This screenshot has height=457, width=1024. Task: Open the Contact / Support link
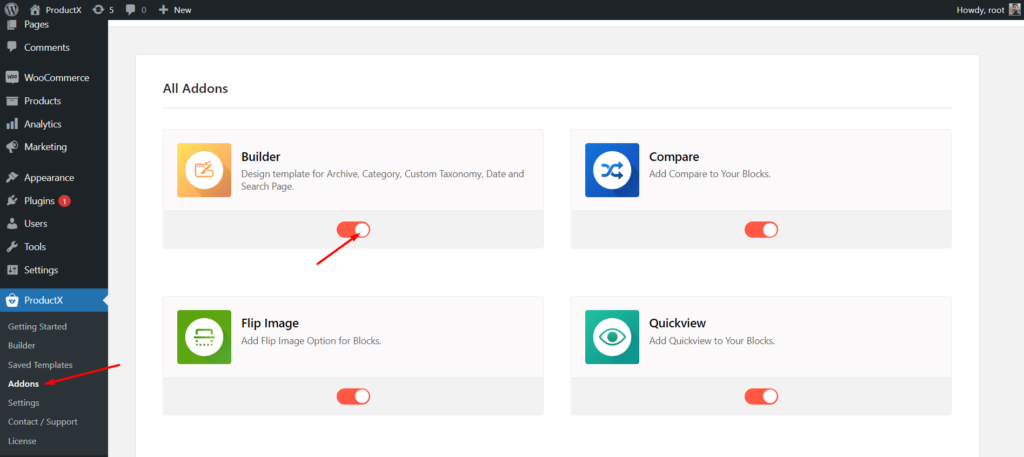point(42,422)
